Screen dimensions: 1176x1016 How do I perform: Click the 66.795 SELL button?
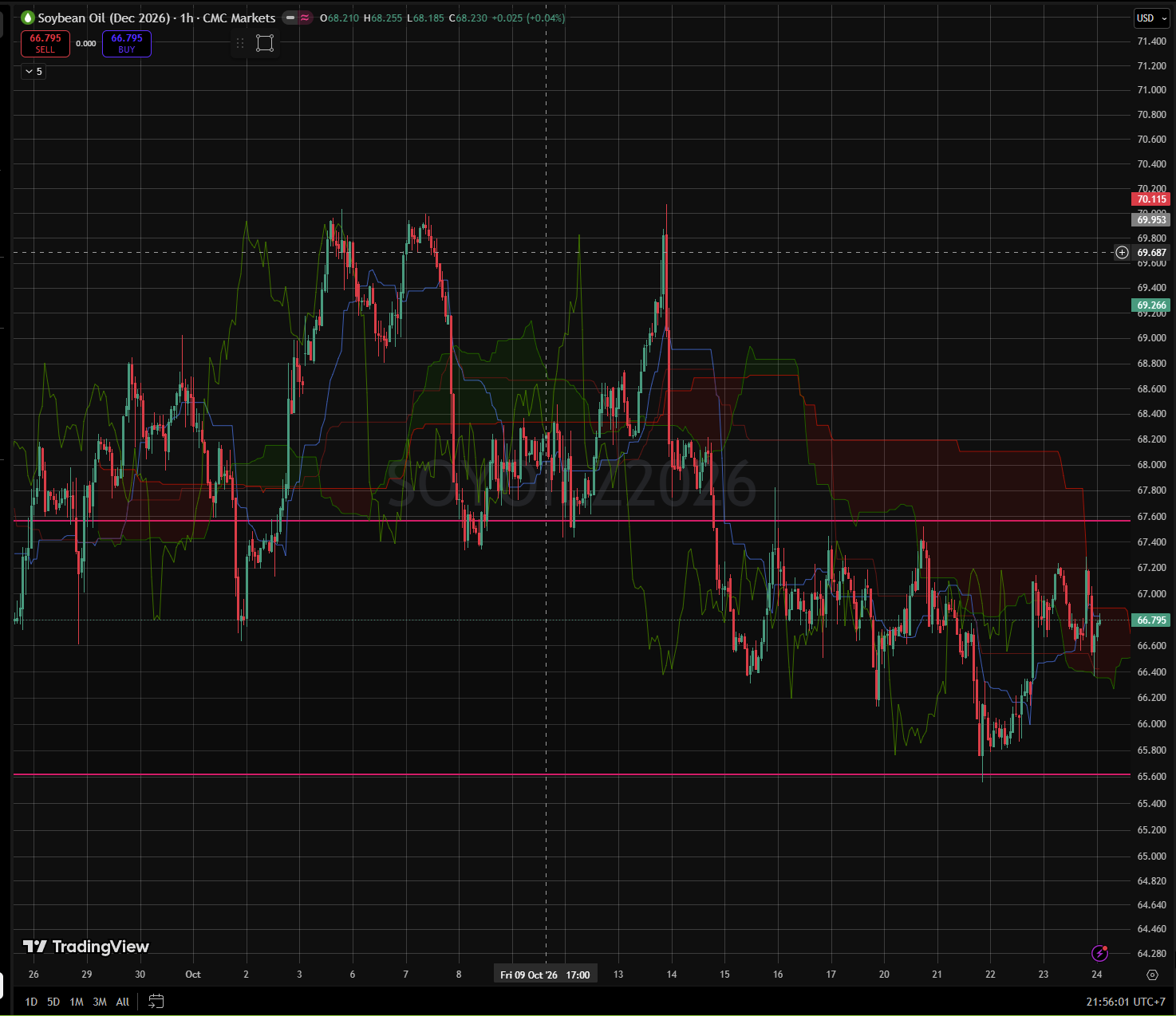[45, 44]
